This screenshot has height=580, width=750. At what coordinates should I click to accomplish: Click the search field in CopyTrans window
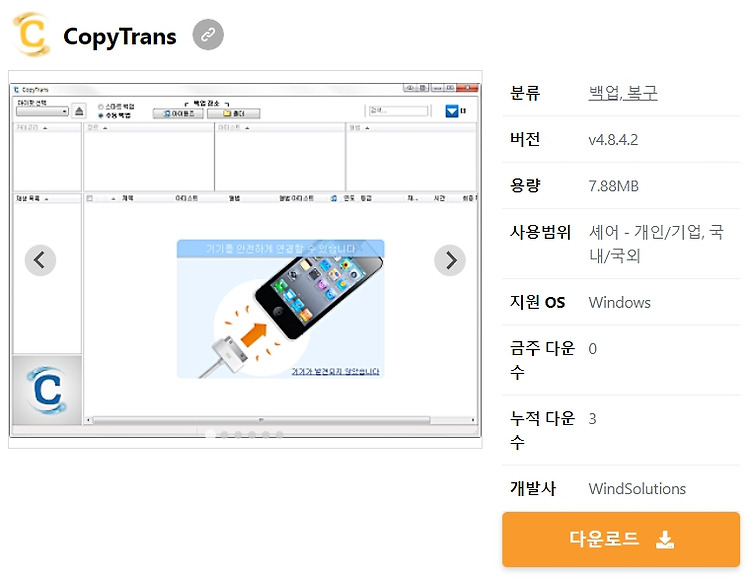pyautogui.click(x=398, y=111)
